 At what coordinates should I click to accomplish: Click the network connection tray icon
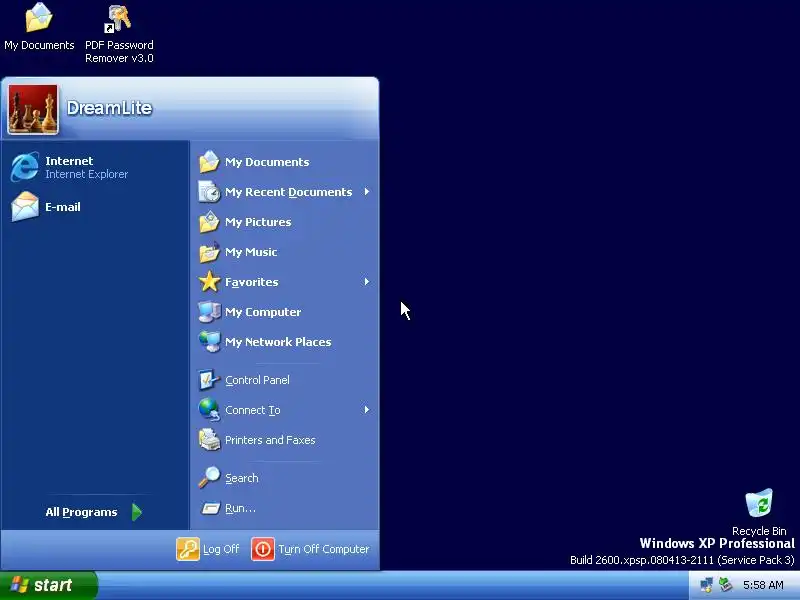[x=707, y=585]
